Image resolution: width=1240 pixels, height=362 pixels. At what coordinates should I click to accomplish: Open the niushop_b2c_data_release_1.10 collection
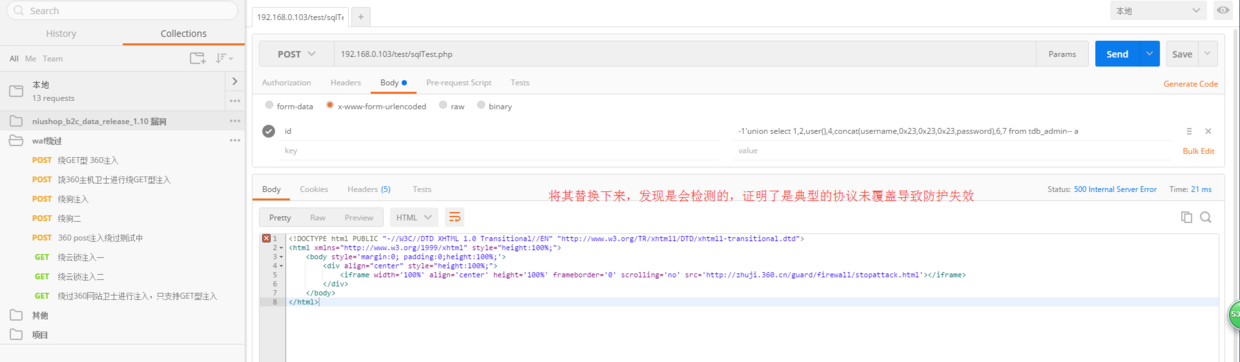coord(99,121)
